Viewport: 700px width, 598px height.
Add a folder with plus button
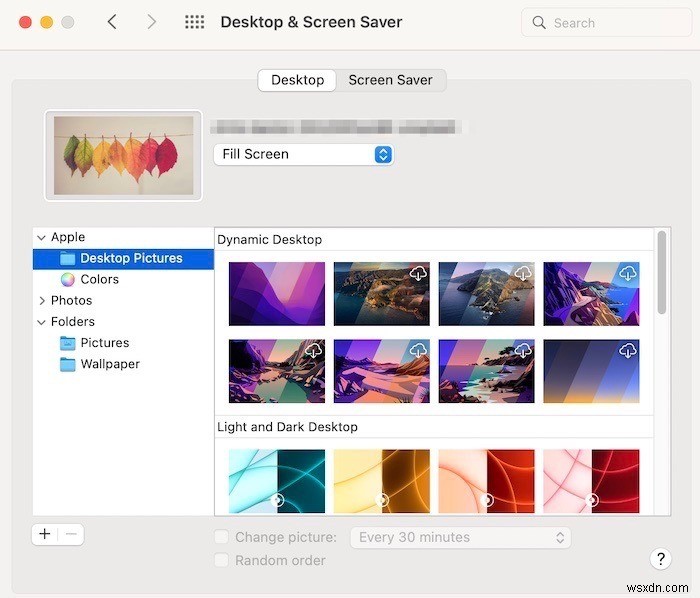[x=45, y=534]
